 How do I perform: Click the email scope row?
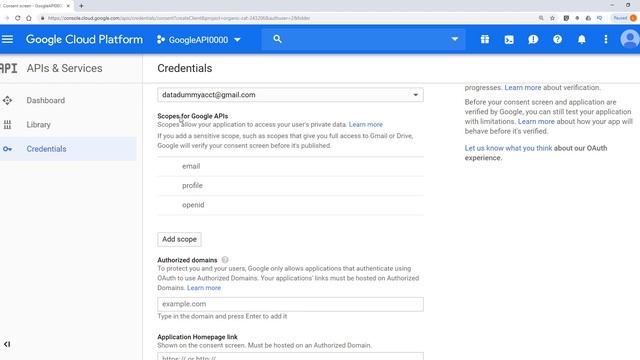[x=290, y=166]
